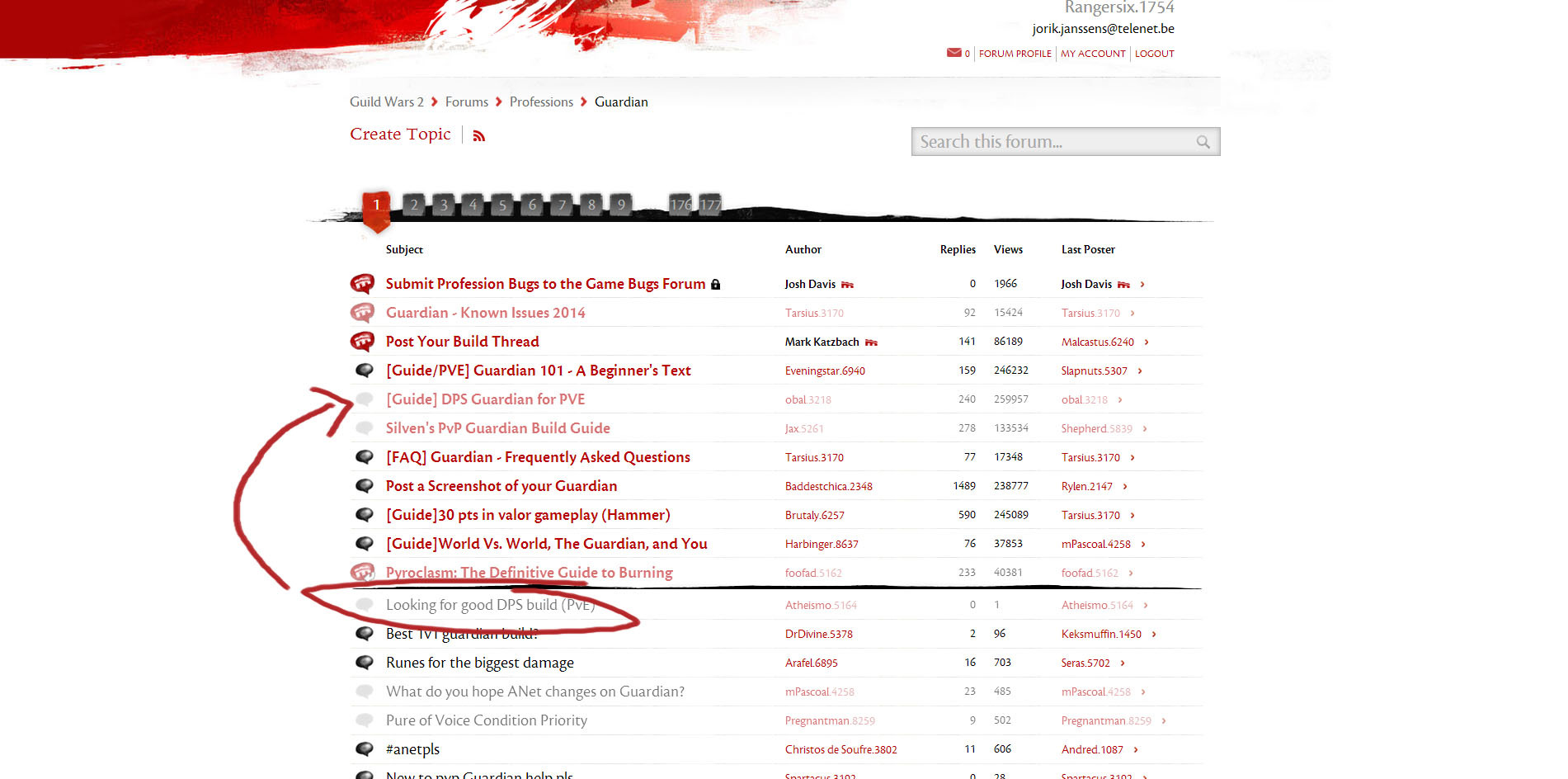Open author profile Eveningstar.6940
Screen dimensions: 1568x779
tap(825, 371)
